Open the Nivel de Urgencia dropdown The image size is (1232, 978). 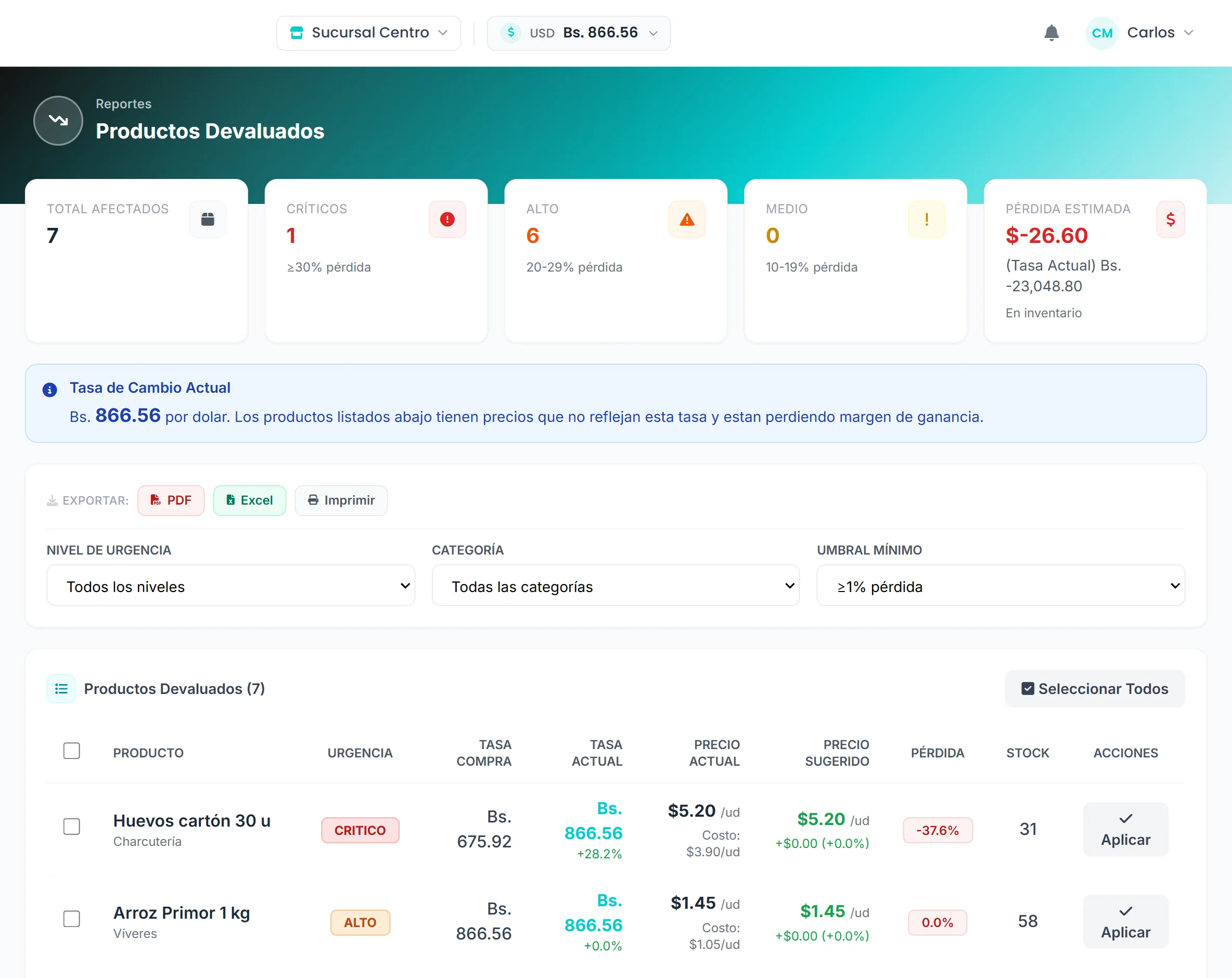[x=230, y=586]
